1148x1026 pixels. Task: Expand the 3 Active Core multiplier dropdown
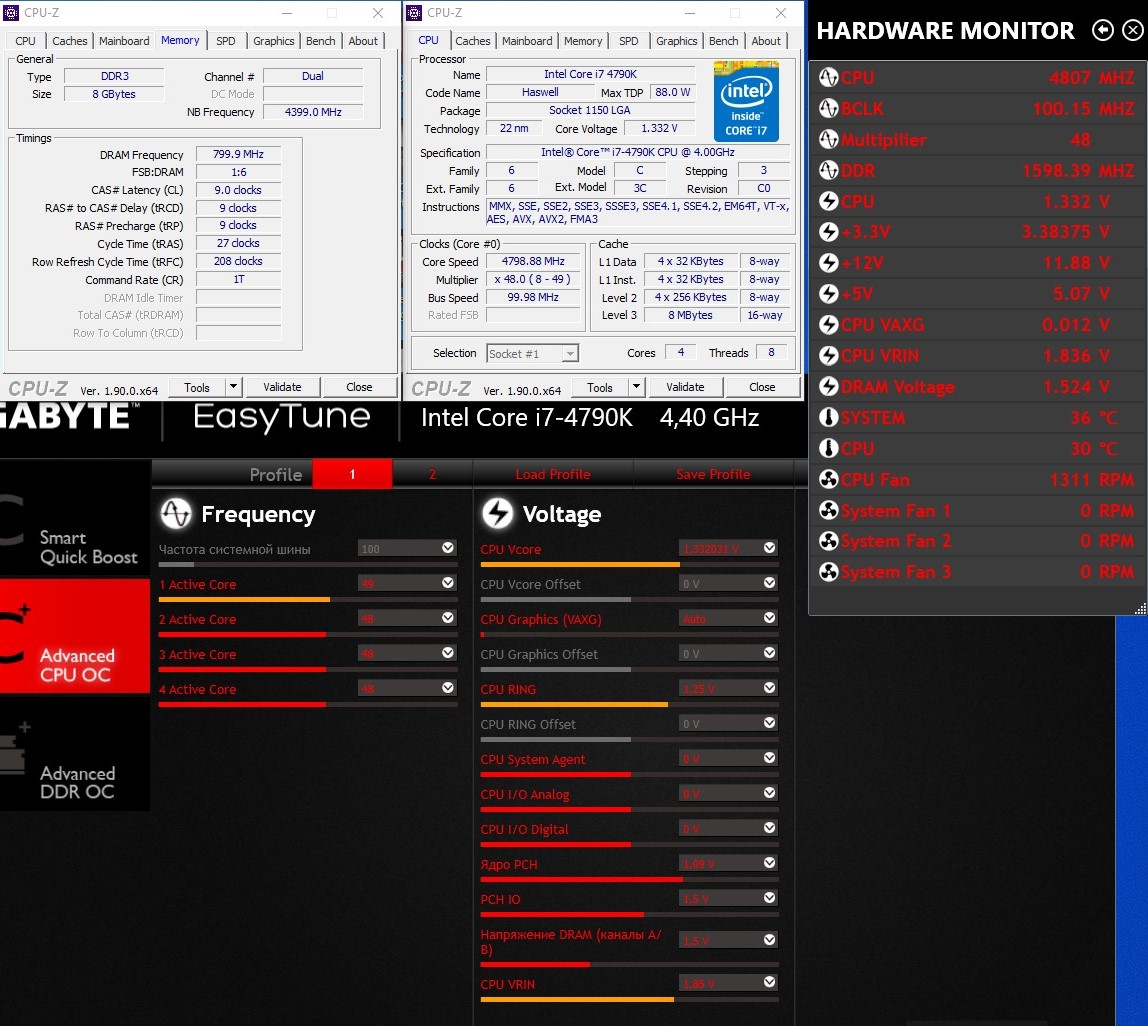pos(448,653)
